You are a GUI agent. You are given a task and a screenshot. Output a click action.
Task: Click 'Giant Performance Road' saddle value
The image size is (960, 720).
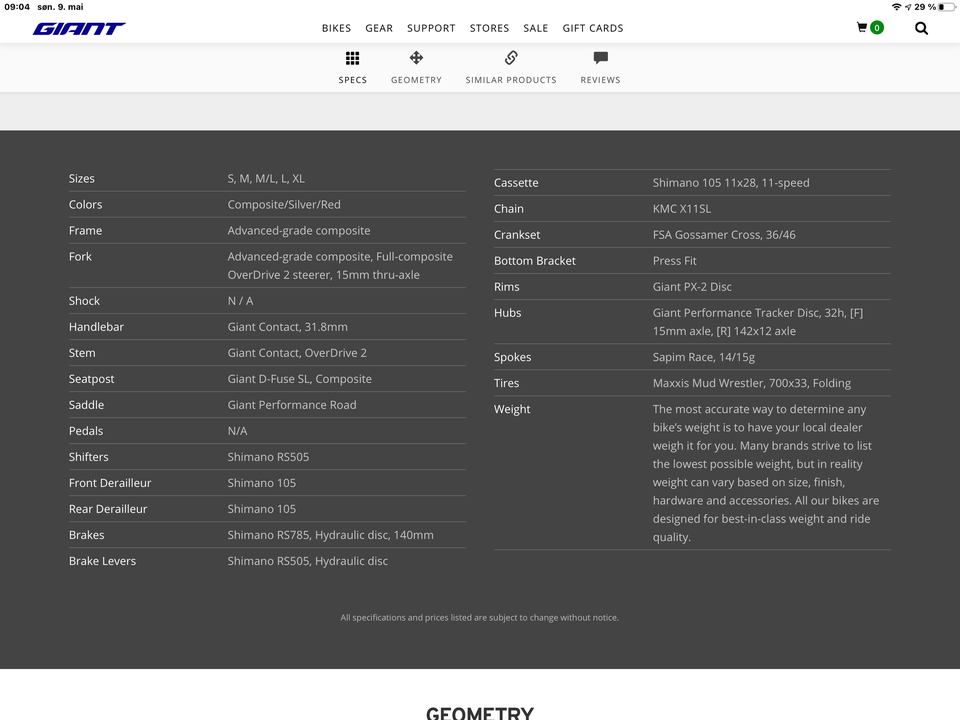coord(292,405)
